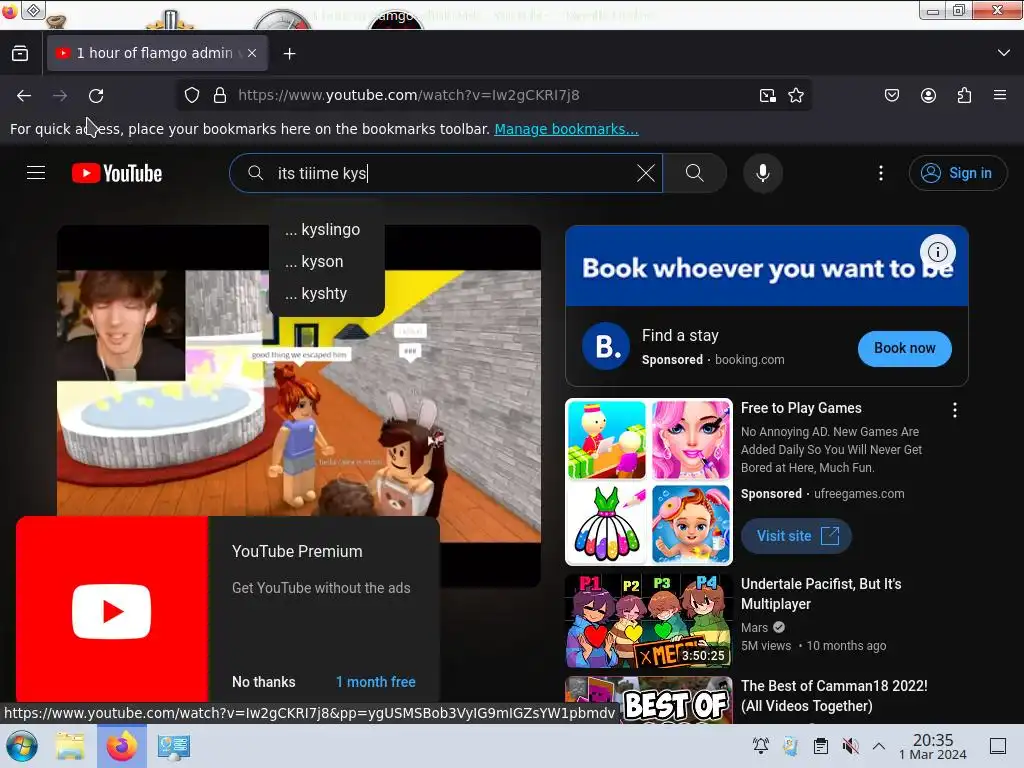Go back with the back arrow
This screenshot has width=1024, height=768.
(x=24, y=95)
